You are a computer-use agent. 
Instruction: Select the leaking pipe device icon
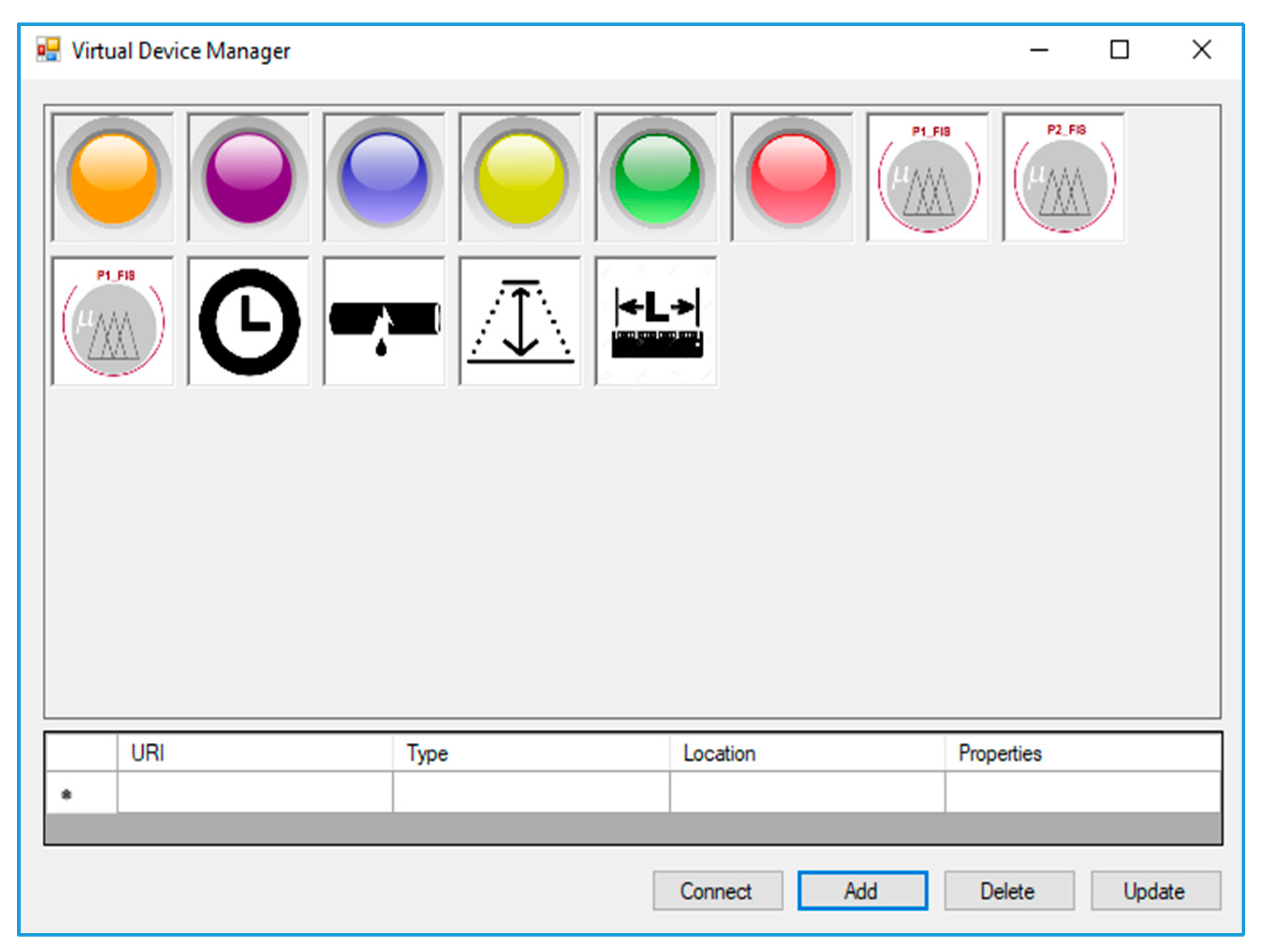pos(384,322)
